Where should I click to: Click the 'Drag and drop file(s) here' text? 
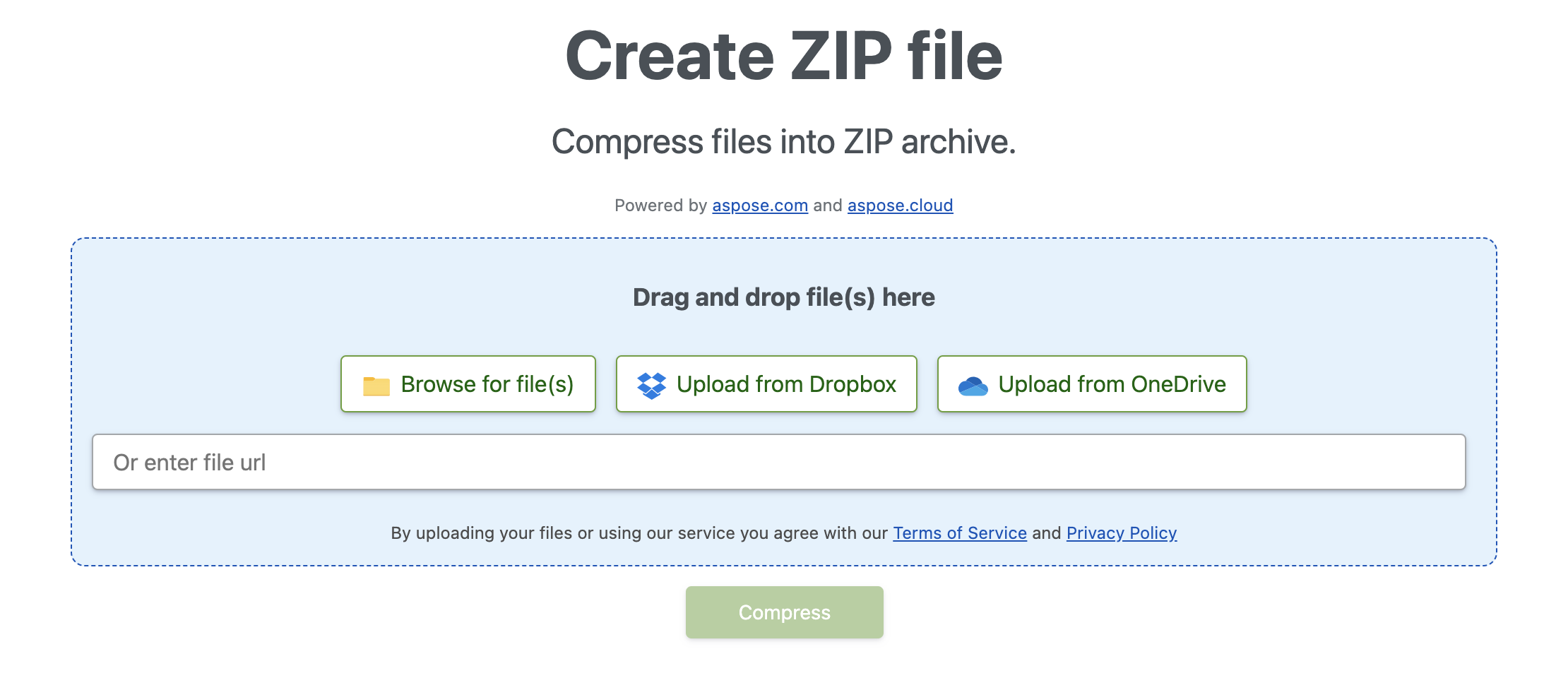(x=783, y=297)
